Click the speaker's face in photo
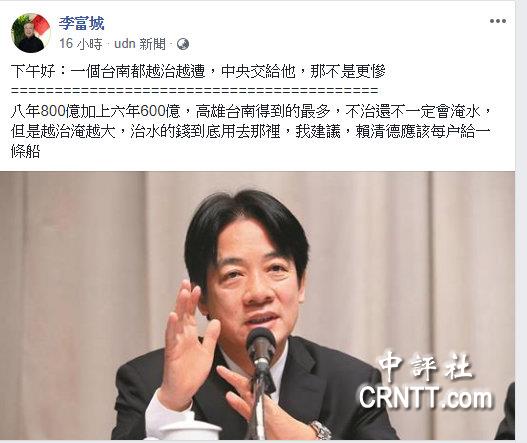This screenshot has width=527, height=443. pyautogui.click(x=255, y=284)
